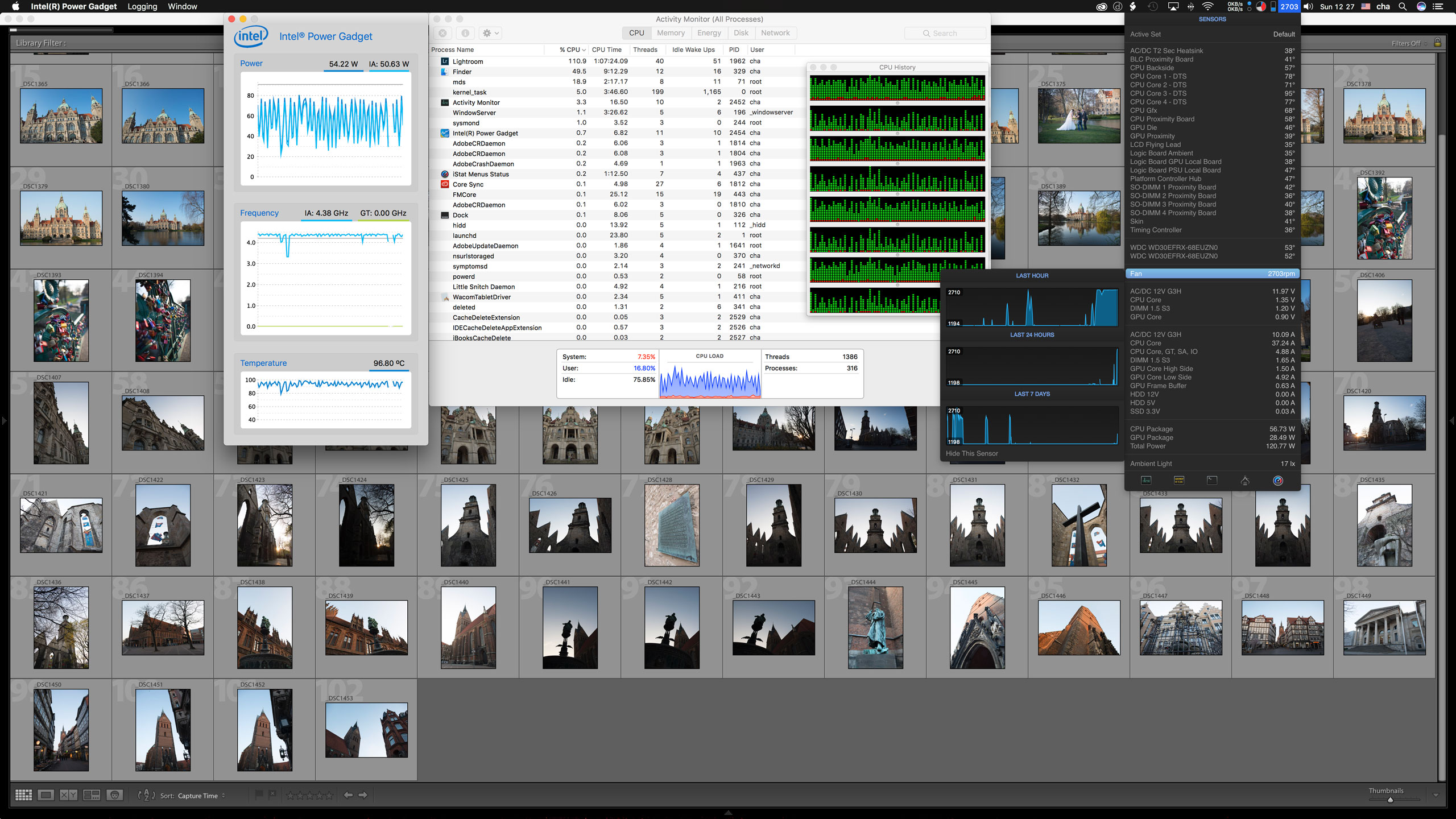Select next photo arrow in toolbar

click(363, 795)
